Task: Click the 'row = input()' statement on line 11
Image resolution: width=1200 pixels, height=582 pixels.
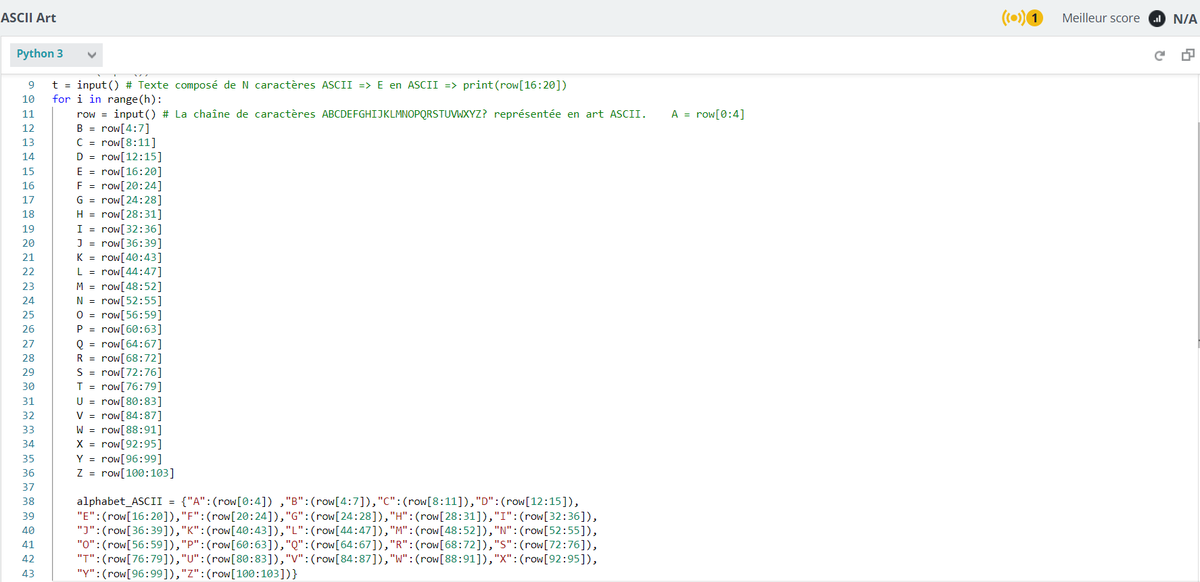Action: (x=114, y=114)
